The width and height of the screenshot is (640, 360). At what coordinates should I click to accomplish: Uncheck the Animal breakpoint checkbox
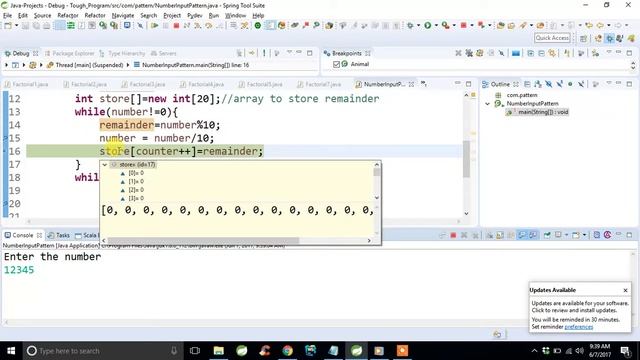[x=336, y=64]
